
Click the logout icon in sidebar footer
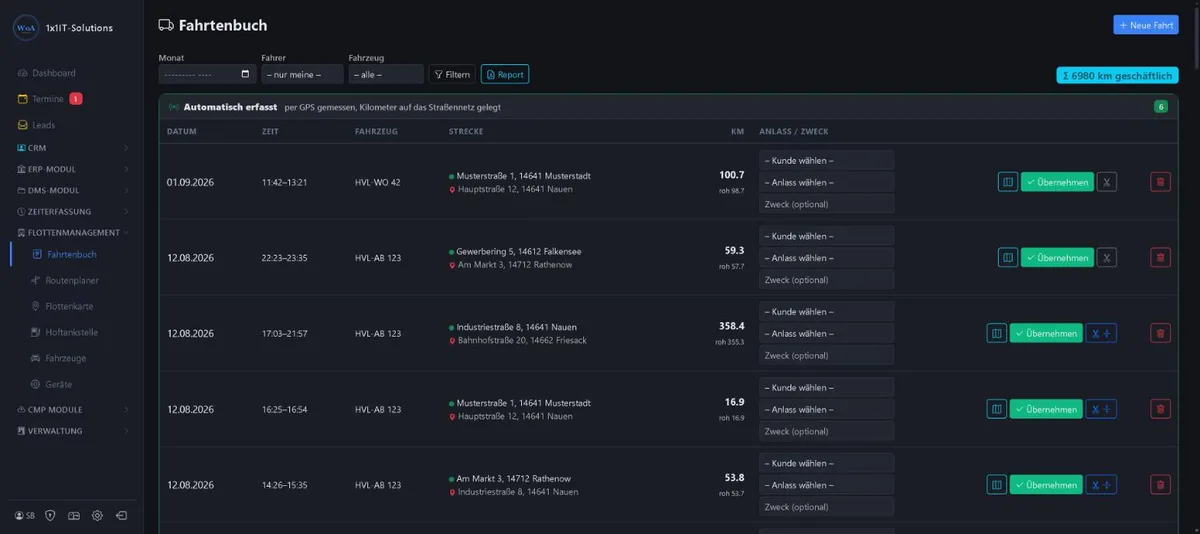coord(121,516)
